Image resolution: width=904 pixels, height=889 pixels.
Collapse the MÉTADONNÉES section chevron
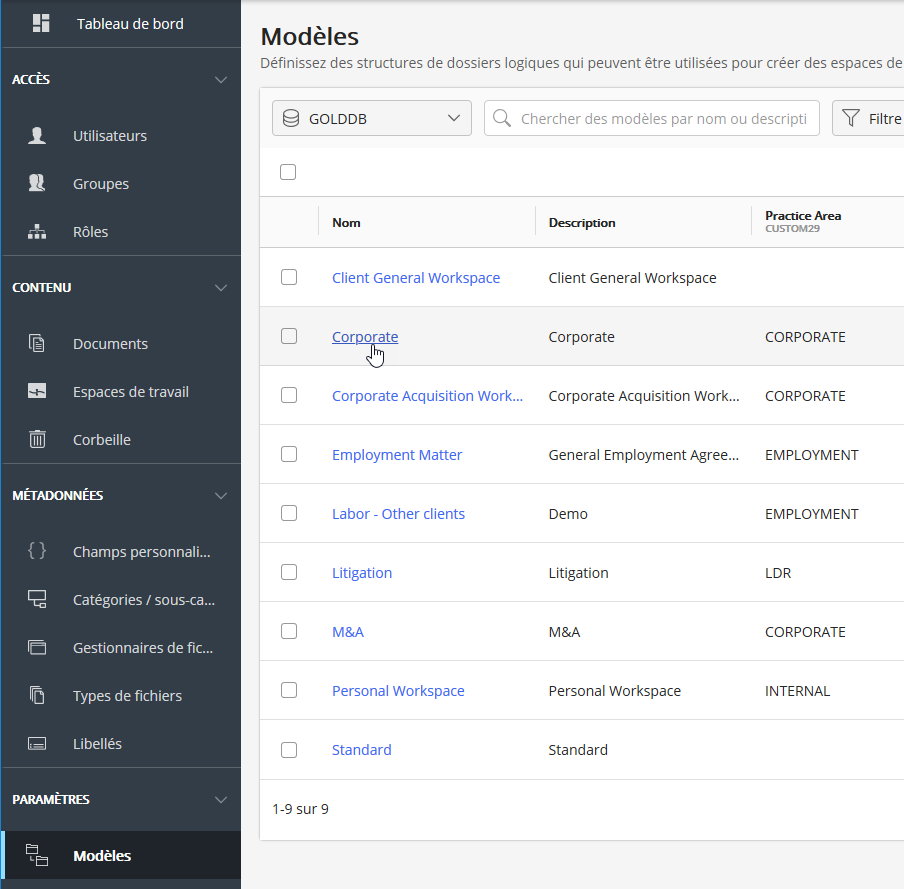[x=221, y=496]
